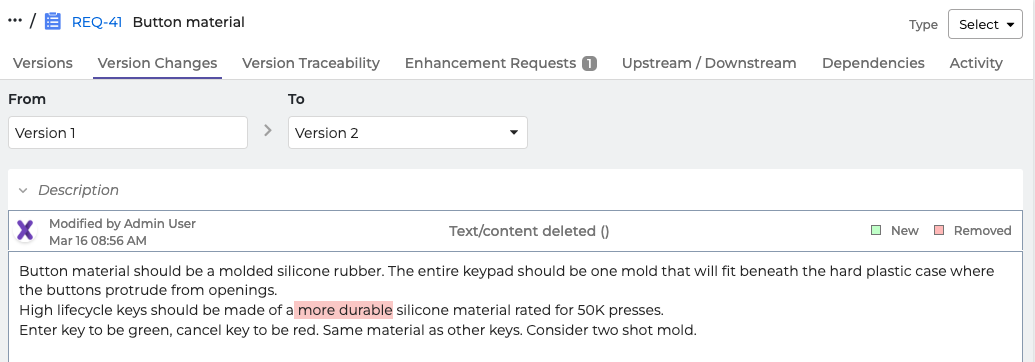This screenshot has width=1035, height=362.
Task: Open the Activity tab
Action: point(976,63)
